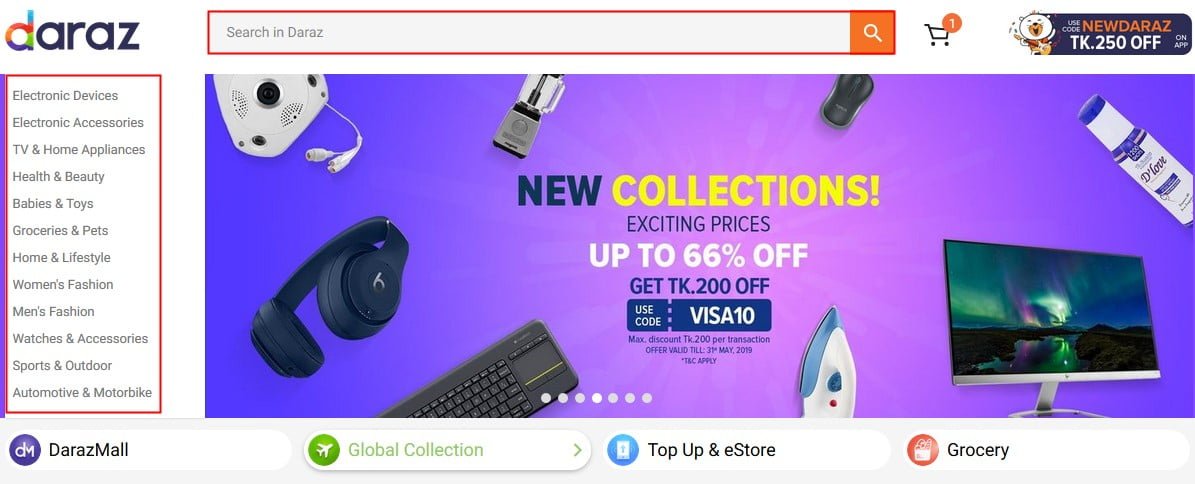Screen dimensions: 1195x484
Task: Select the Global Collection airplane icon
Action: click(x=323, y=450)
